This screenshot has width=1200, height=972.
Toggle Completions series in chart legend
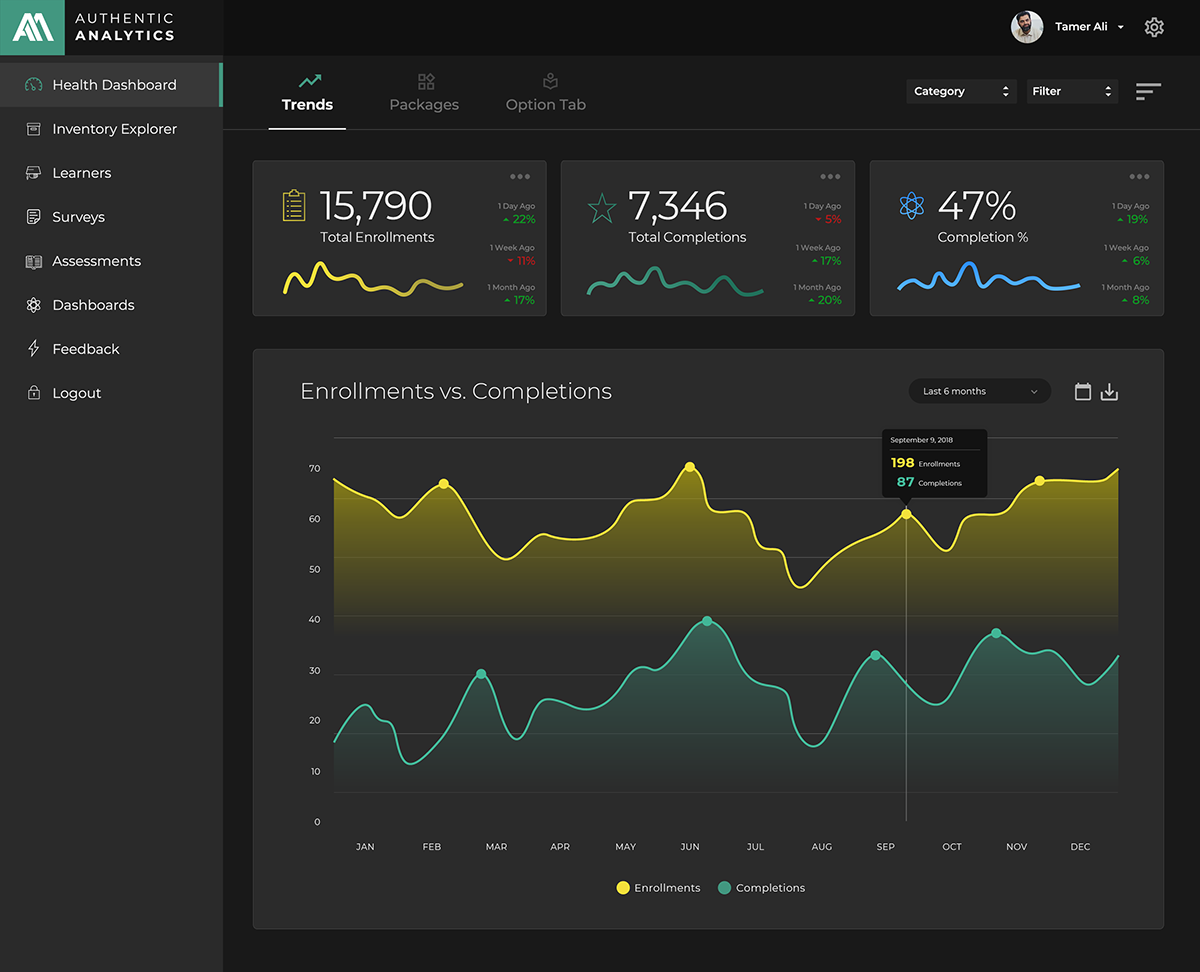pyautogui.click(x=761, y=888)
